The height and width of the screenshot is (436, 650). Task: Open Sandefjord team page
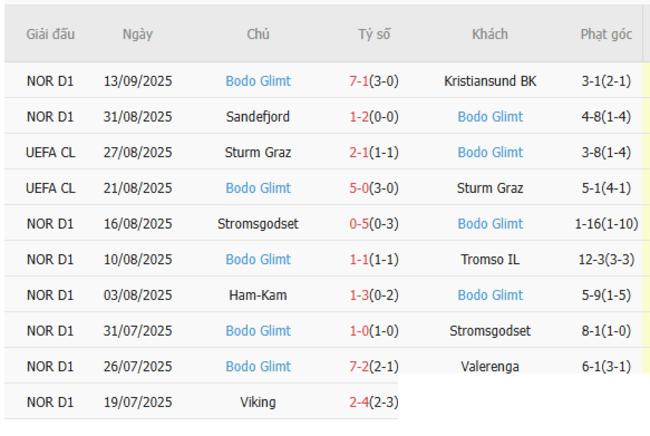point(258,117)
